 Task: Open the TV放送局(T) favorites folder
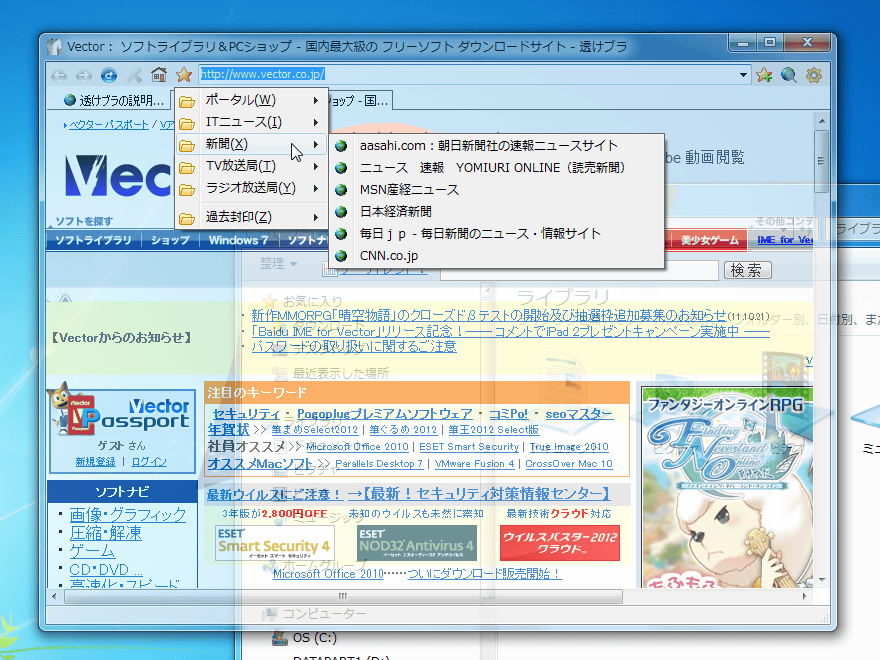coord(251,166)
